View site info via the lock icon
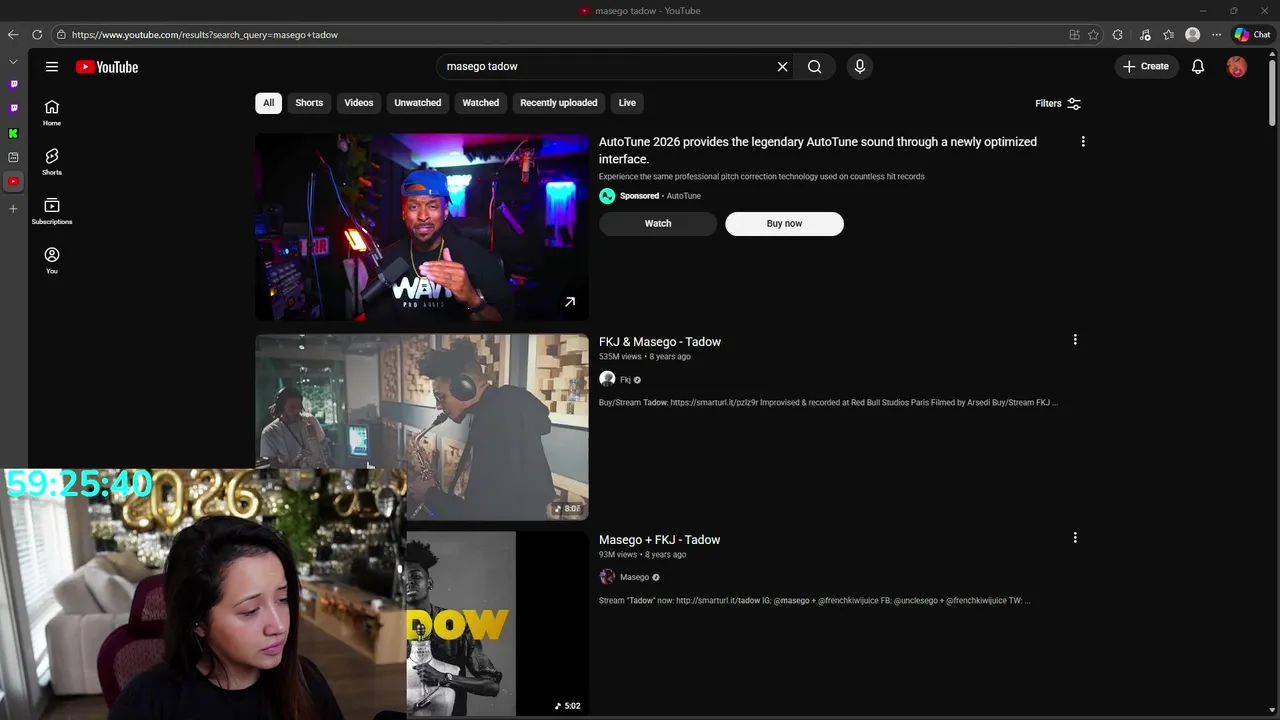1280x720 pixels. pyautogui.click(x=61, y=35)
